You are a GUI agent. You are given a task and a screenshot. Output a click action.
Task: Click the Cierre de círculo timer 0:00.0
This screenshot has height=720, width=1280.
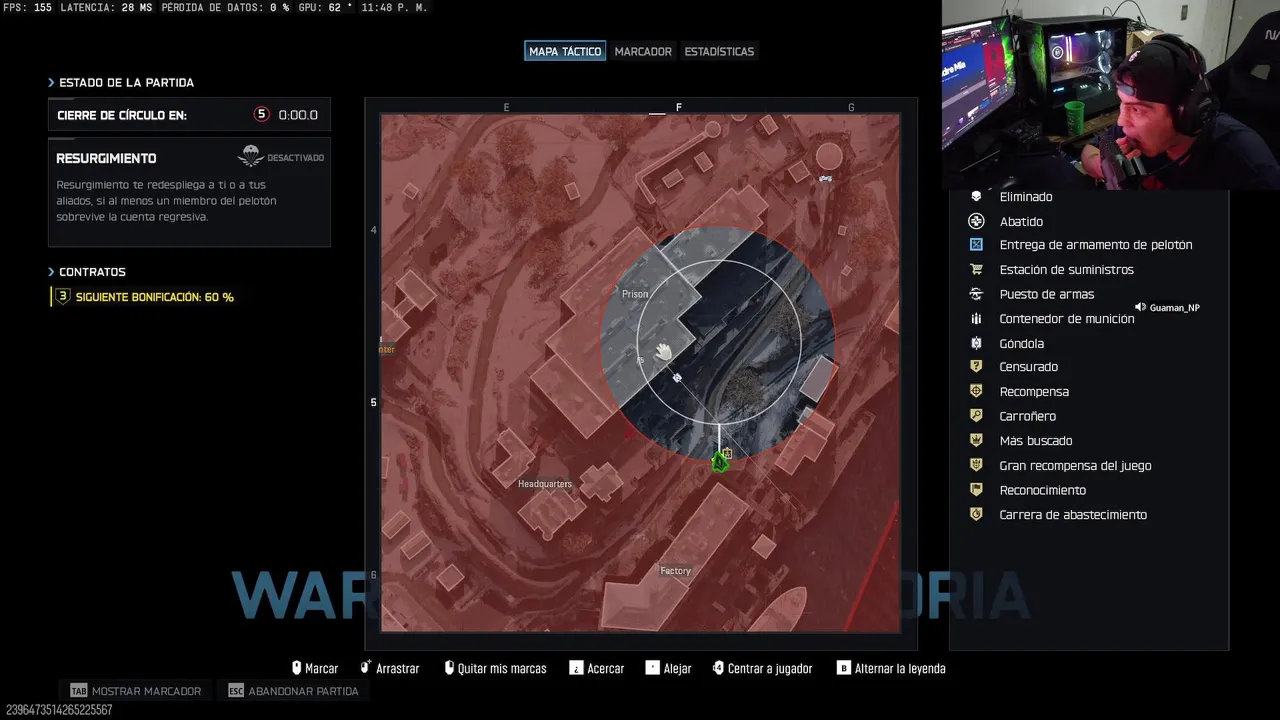[x=298, y=115]
